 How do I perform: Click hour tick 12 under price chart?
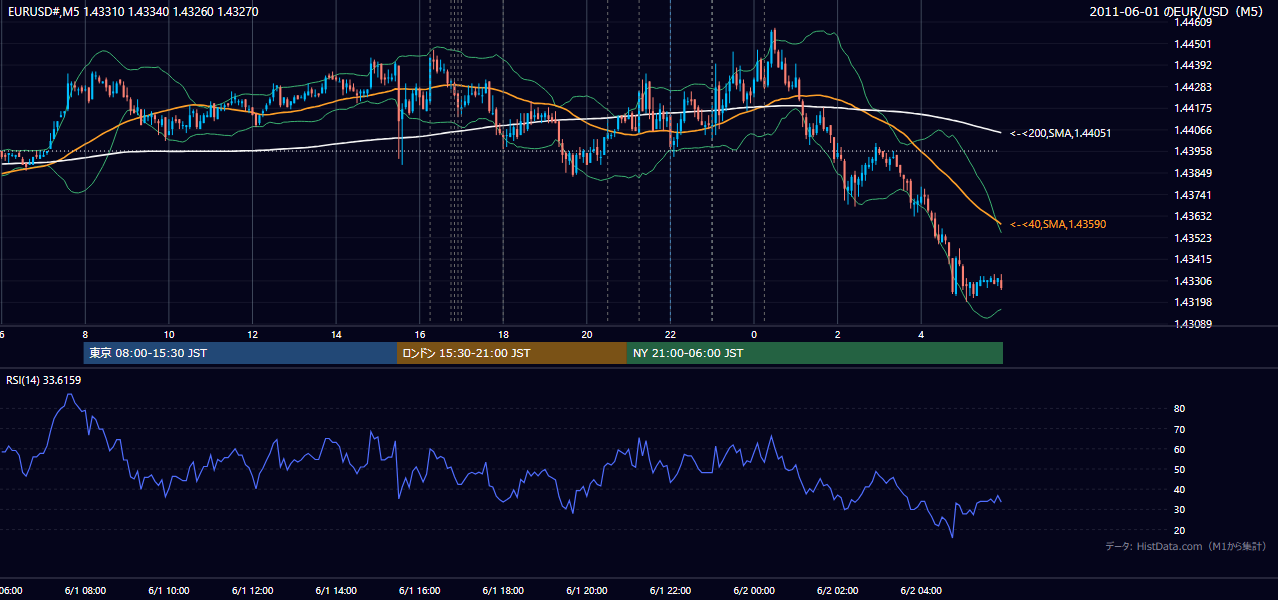click(253, 334)
